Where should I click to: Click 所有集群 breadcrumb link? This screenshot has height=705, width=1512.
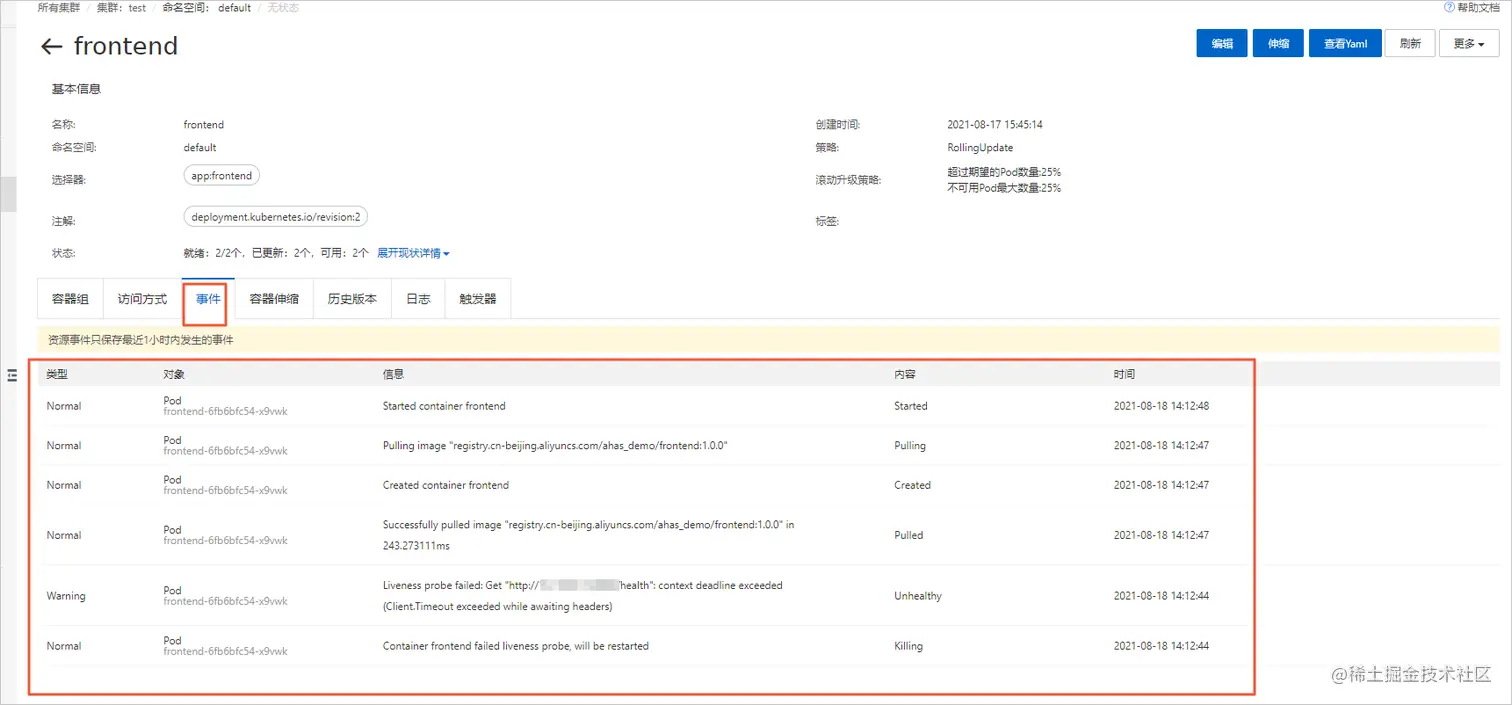(x=59, y=7)
